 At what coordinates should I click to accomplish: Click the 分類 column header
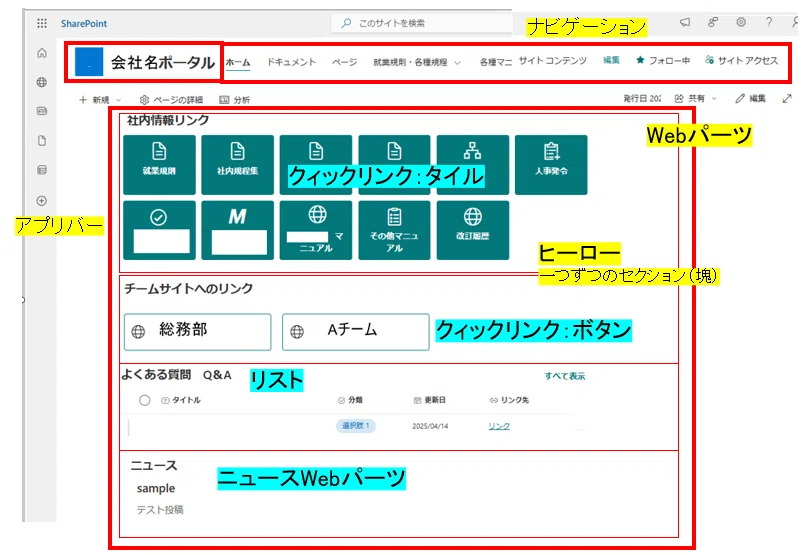pyautogui.click(x=350, y=400)
